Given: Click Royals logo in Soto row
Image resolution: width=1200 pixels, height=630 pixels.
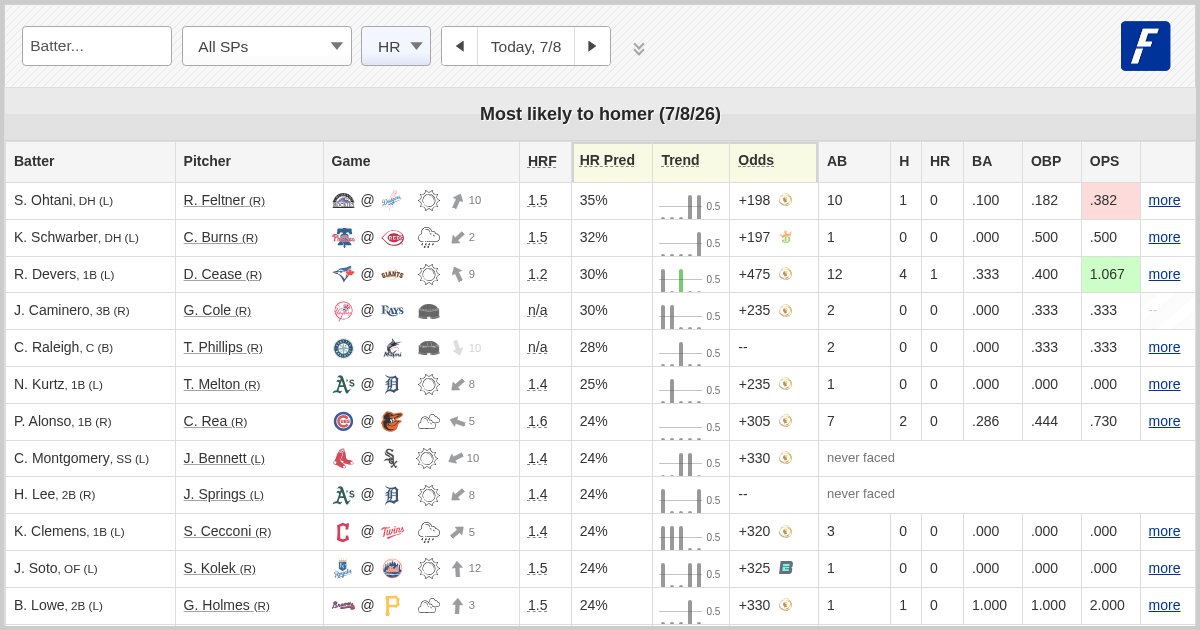Looking at the screenshot, I should 343,568.
